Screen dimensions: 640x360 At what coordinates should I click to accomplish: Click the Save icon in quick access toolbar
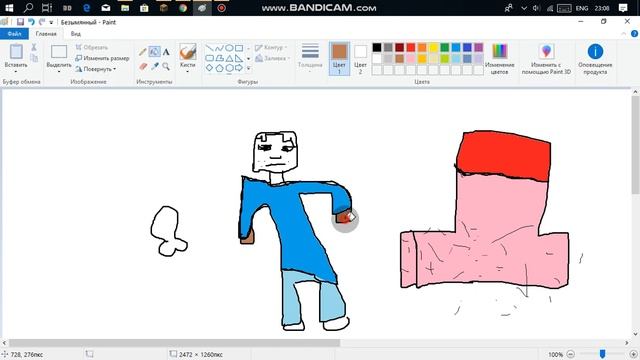(x=20, y=22)
